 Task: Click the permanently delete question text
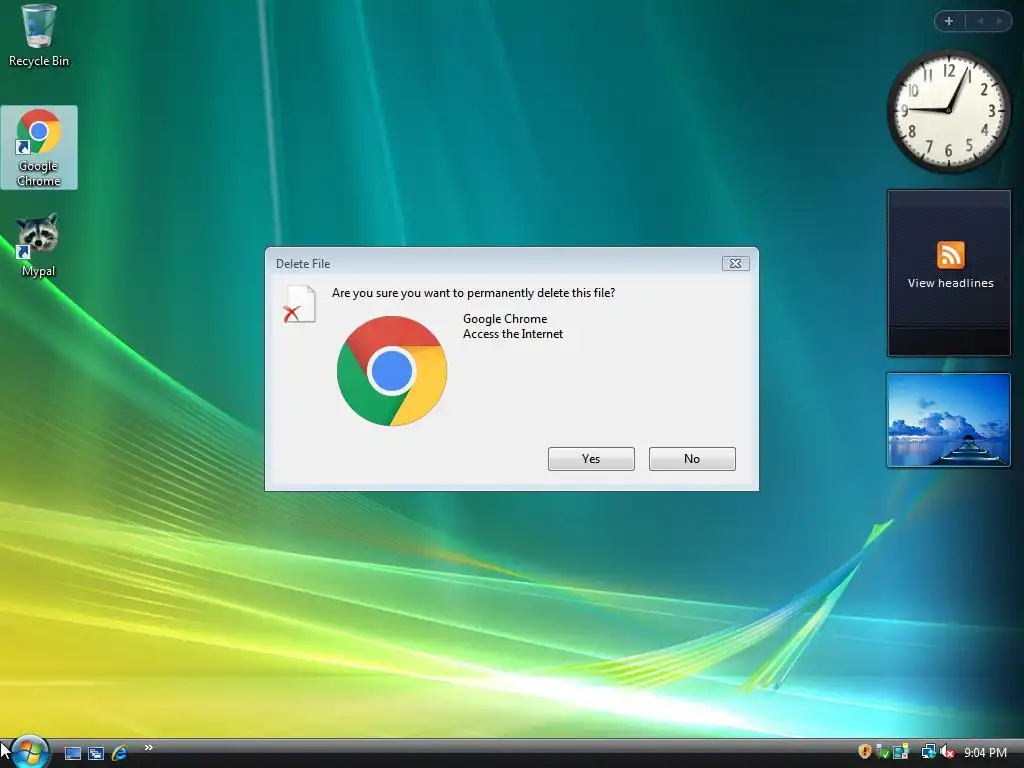click(473, 293)
